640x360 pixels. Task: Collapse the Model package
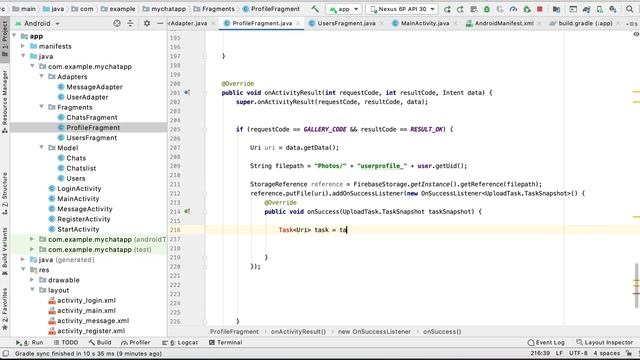pyautogui.click(x=42, y=147)
